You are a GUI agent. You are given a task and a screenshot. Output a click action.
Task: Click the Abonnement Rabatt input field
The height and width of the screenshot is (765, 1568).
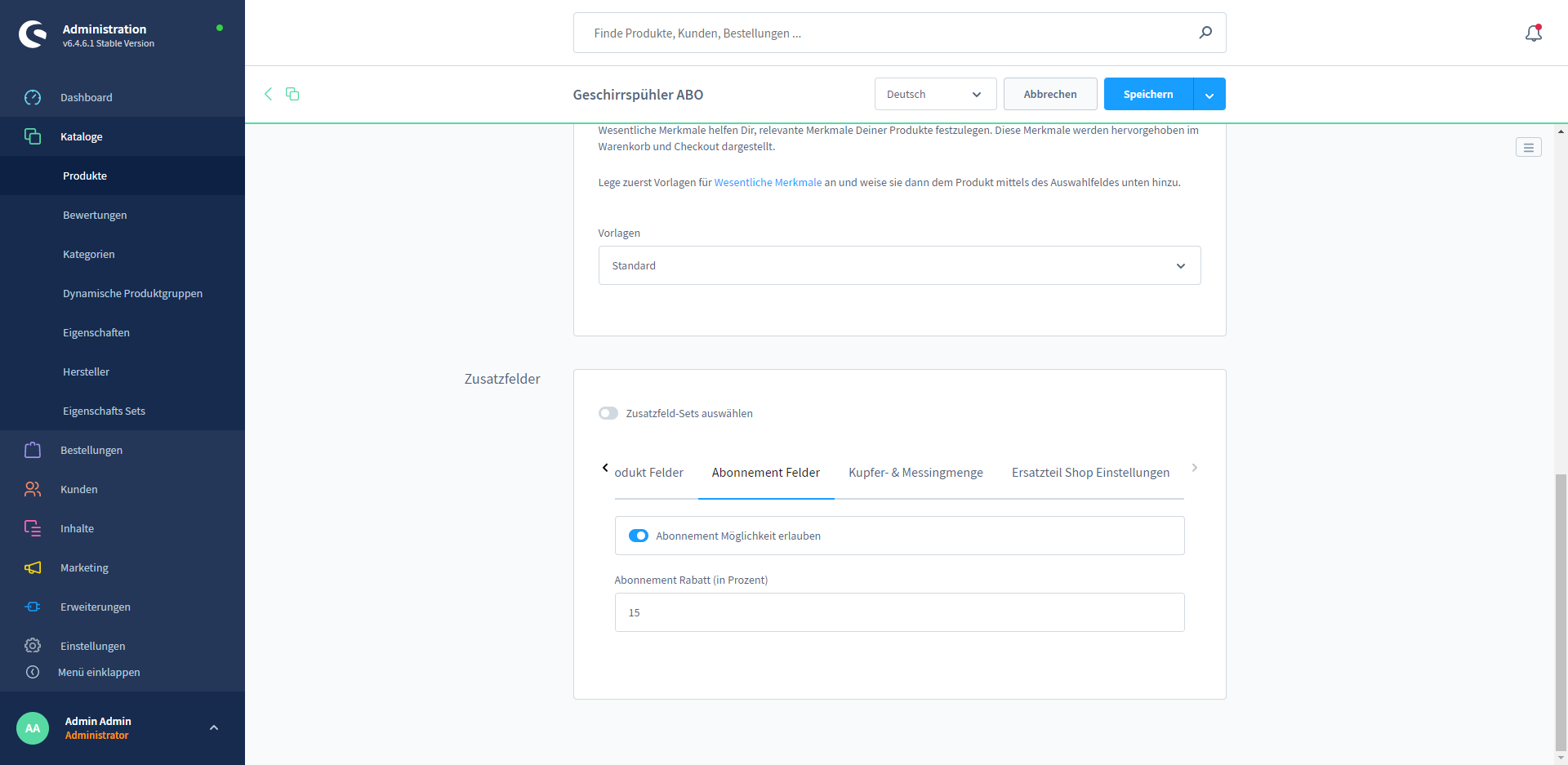click(899, 612)
